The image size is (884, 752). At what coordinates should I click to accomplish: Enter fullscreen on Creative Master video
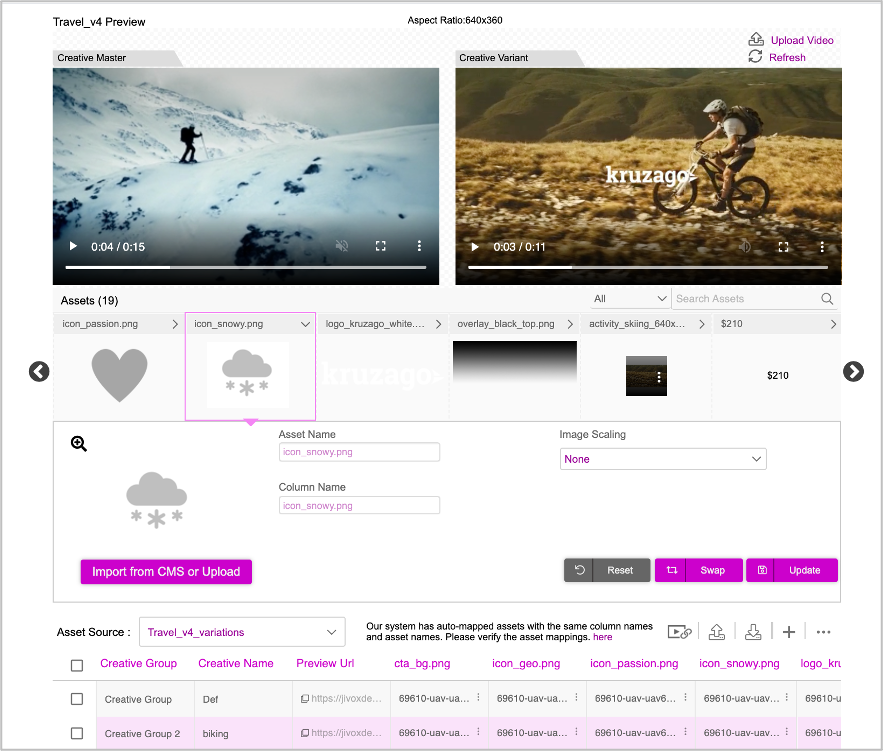pos(381,246)
